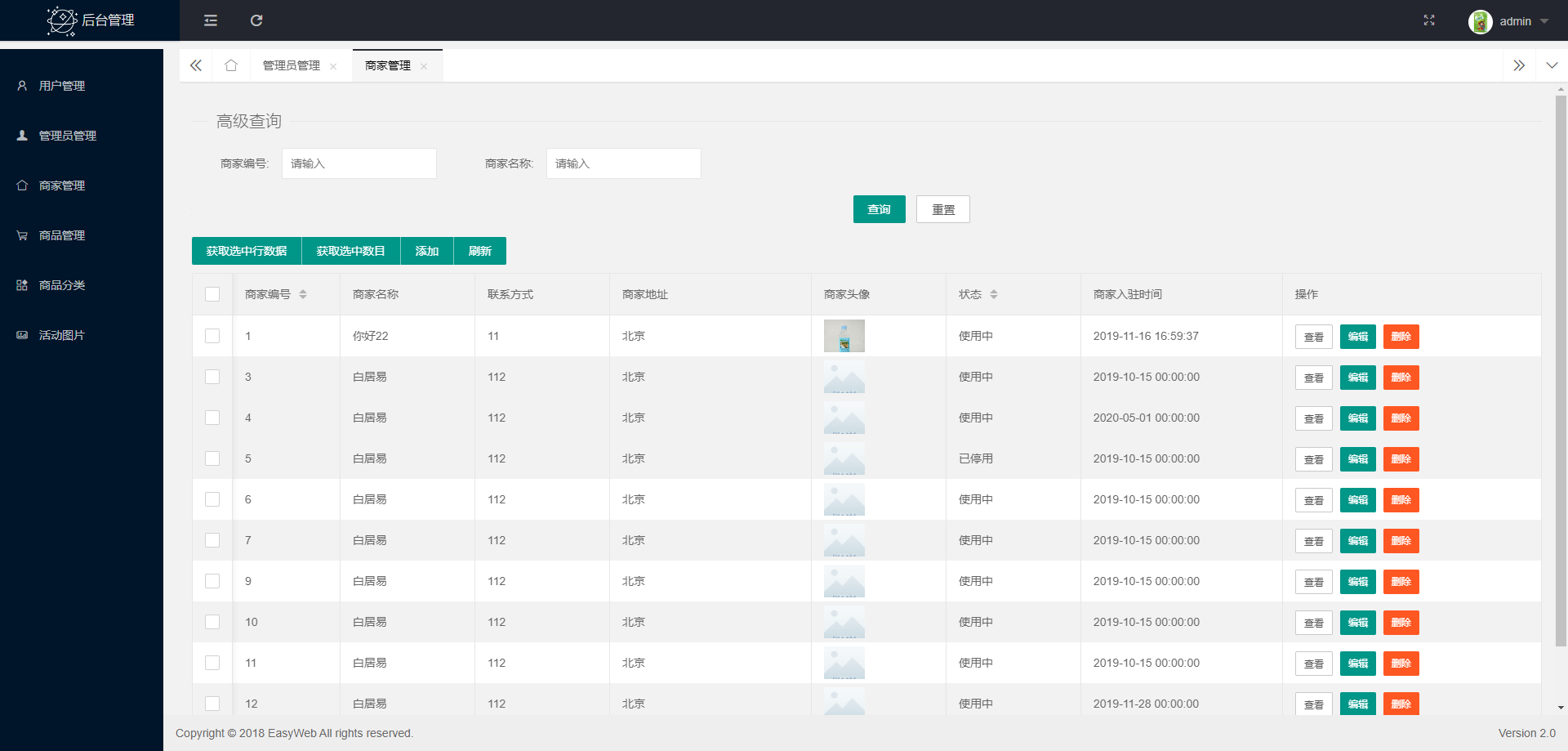Click the grid icon beside 商品分类
This screenshot has width=1568, height=751.
[22, 285]
